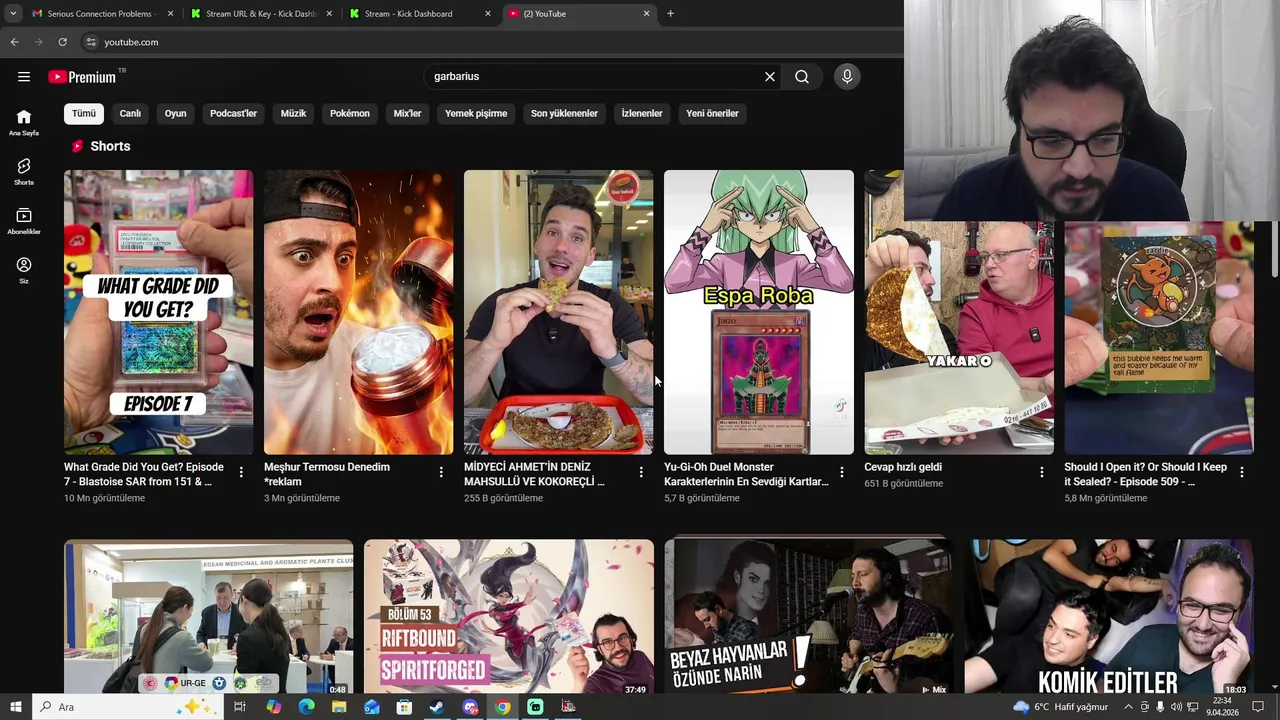
Task: Clear the search text with the X
Action: point(770,76)
